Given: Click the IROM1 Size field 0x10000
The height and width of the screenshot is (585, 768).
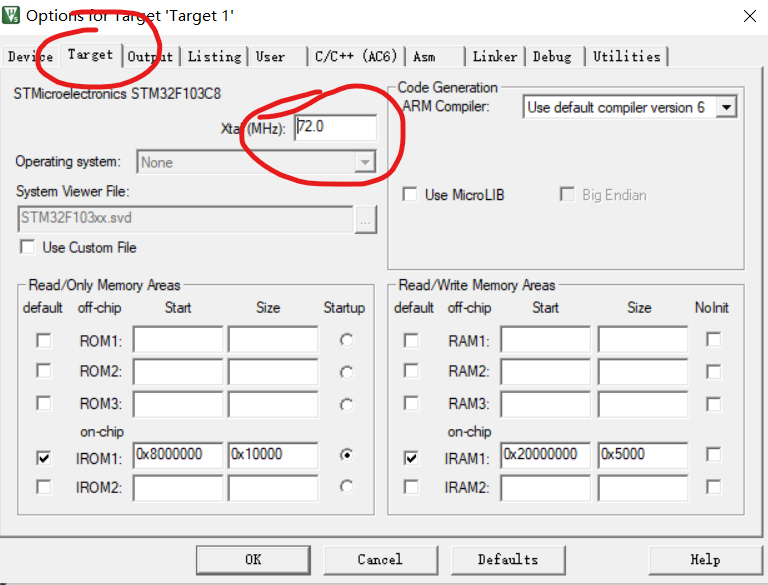Looking at the screenshot, I should pyautogui.click(x=273, y=455).
